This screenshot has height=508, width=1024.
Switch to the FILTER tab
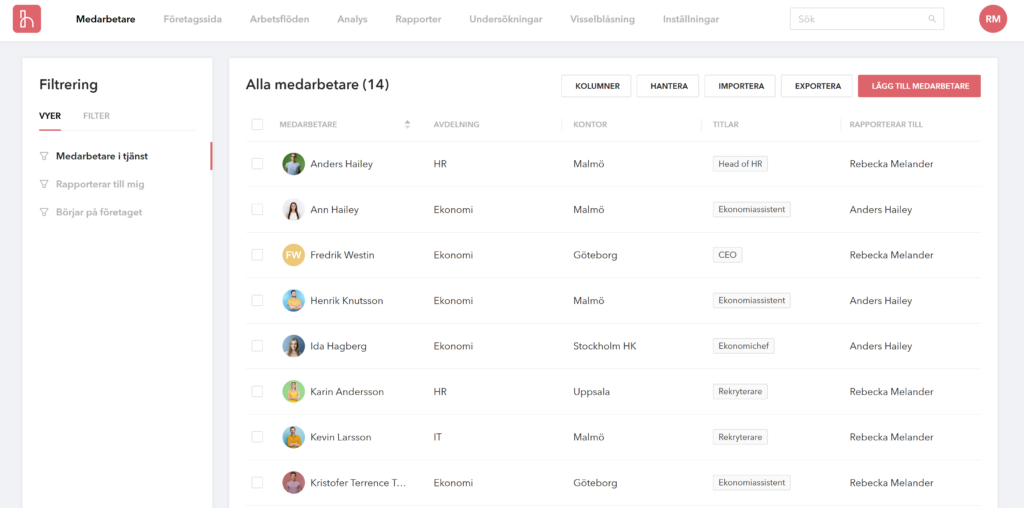click(96, 116)
